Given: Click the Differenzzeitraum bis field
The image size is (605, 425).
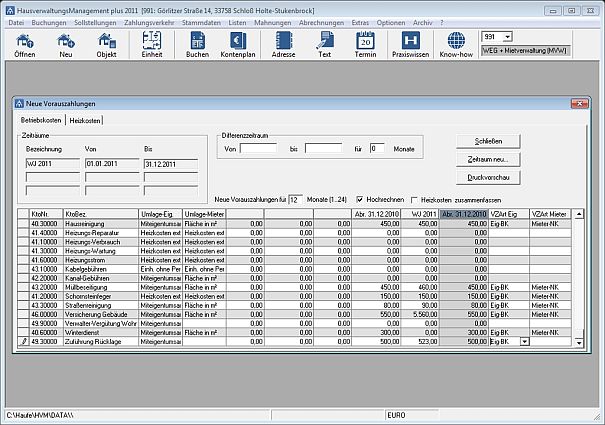Looking at the screenshot, I should pyautogui.click(x=323, y=148).
